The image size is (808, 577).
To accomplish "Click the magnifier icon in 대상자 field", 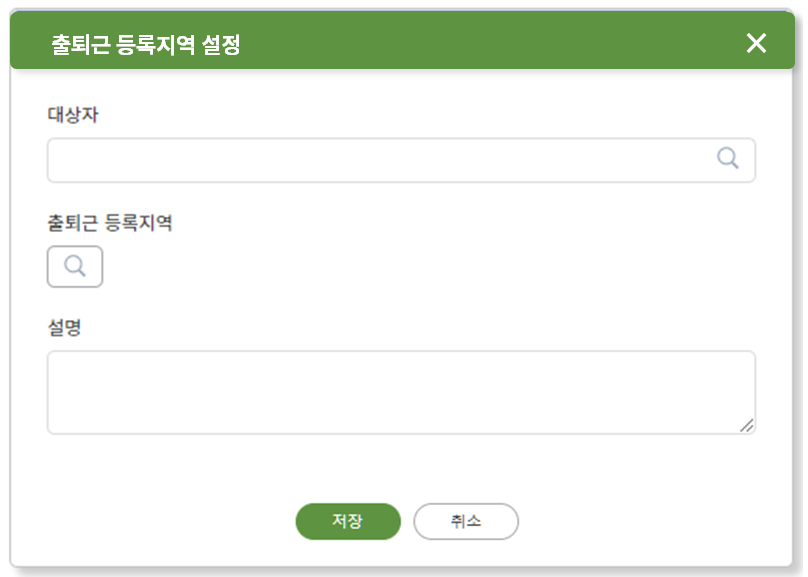I will coord(728,158).
